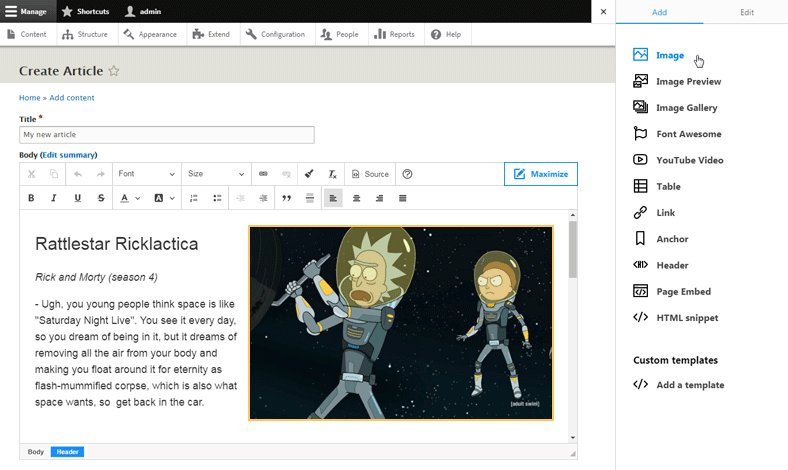
Task: Open the Font dropdown
Action: tap(146, 174)
